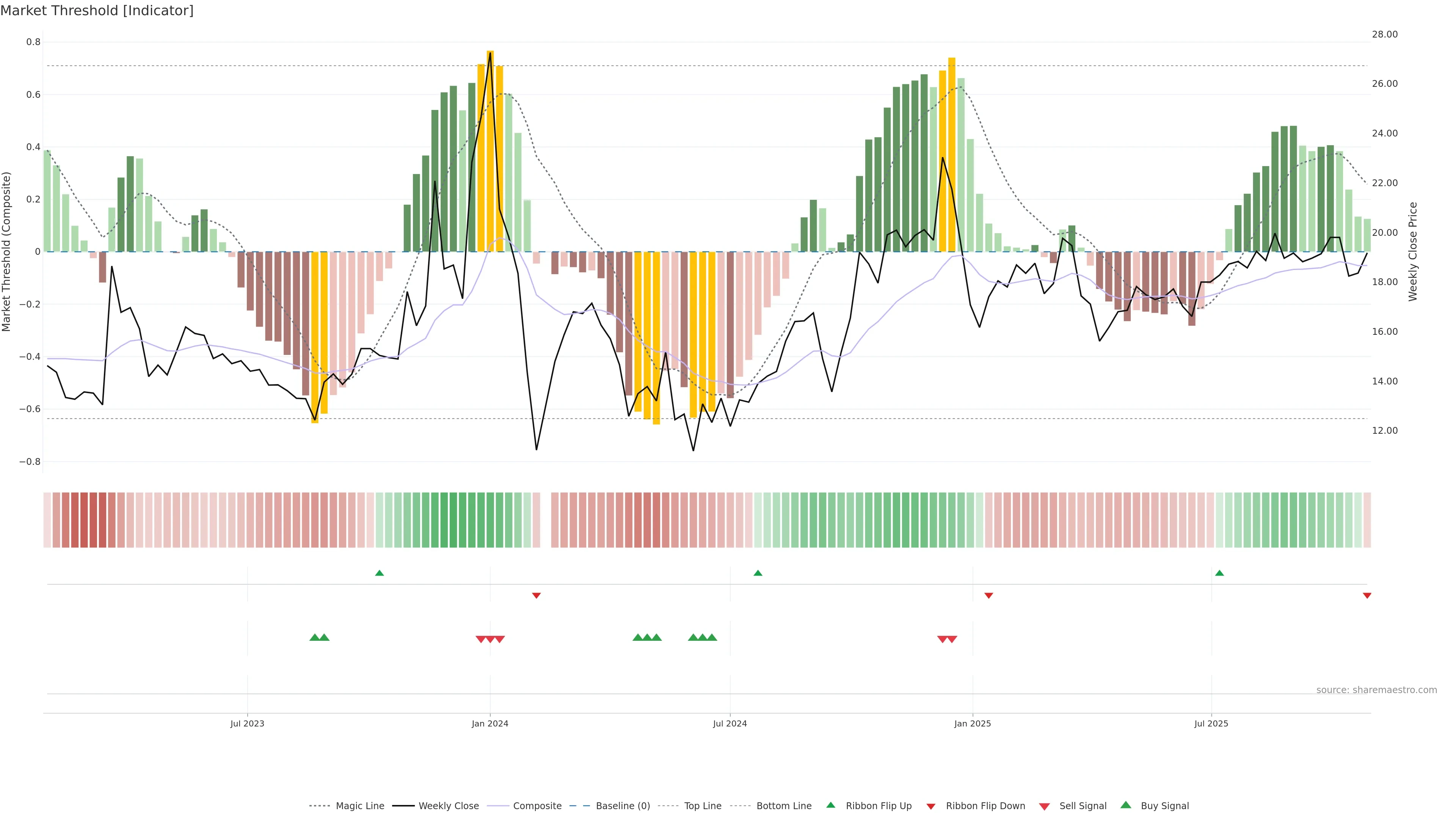Click the green ribbon flip-up marker after Jul 2024
The width and height of the screenshot is (1456, 819).
(x=758, y=573)
